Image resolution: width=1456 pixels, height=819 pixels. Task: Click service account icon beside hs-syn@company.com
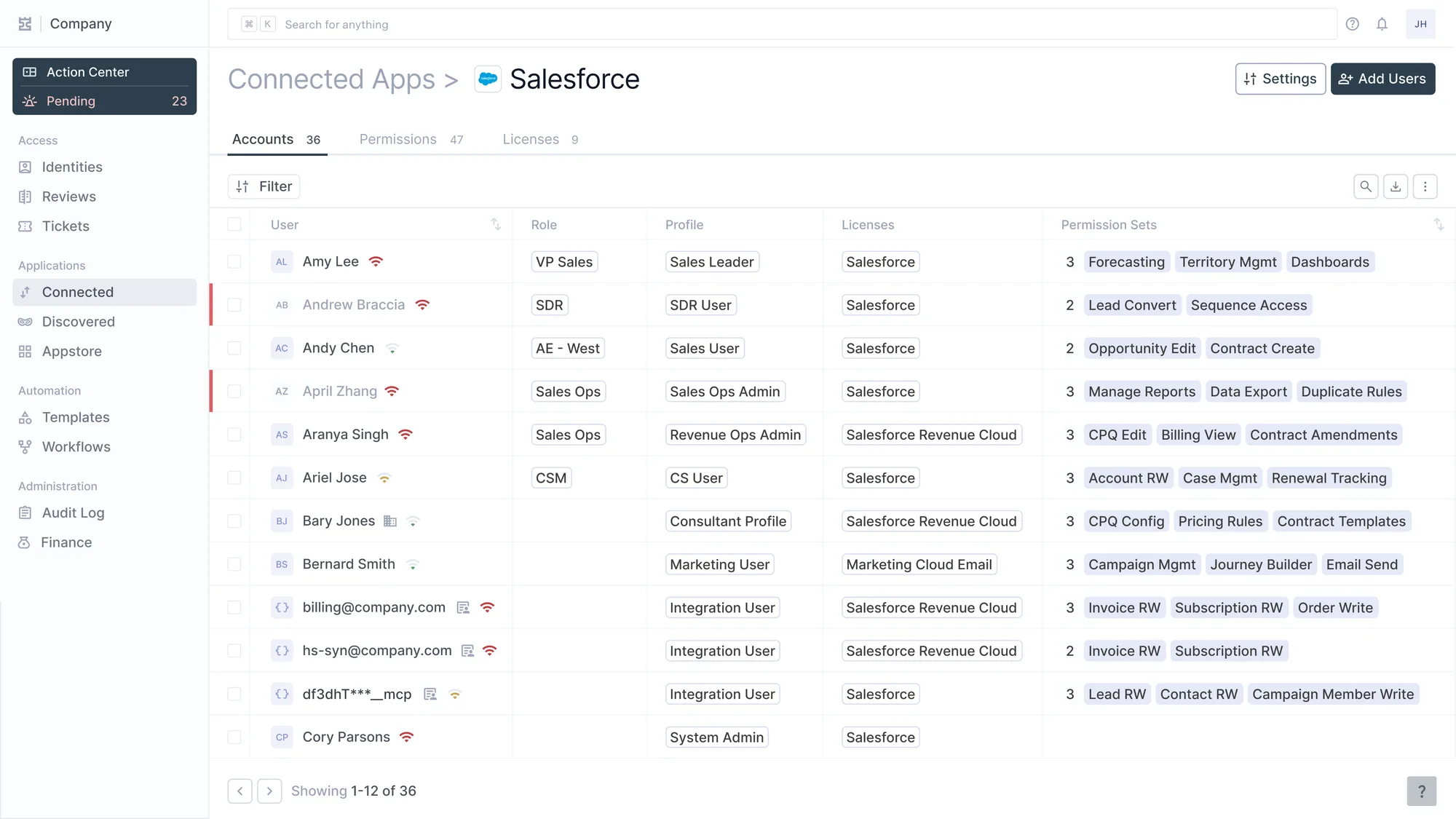coord(468,651)
